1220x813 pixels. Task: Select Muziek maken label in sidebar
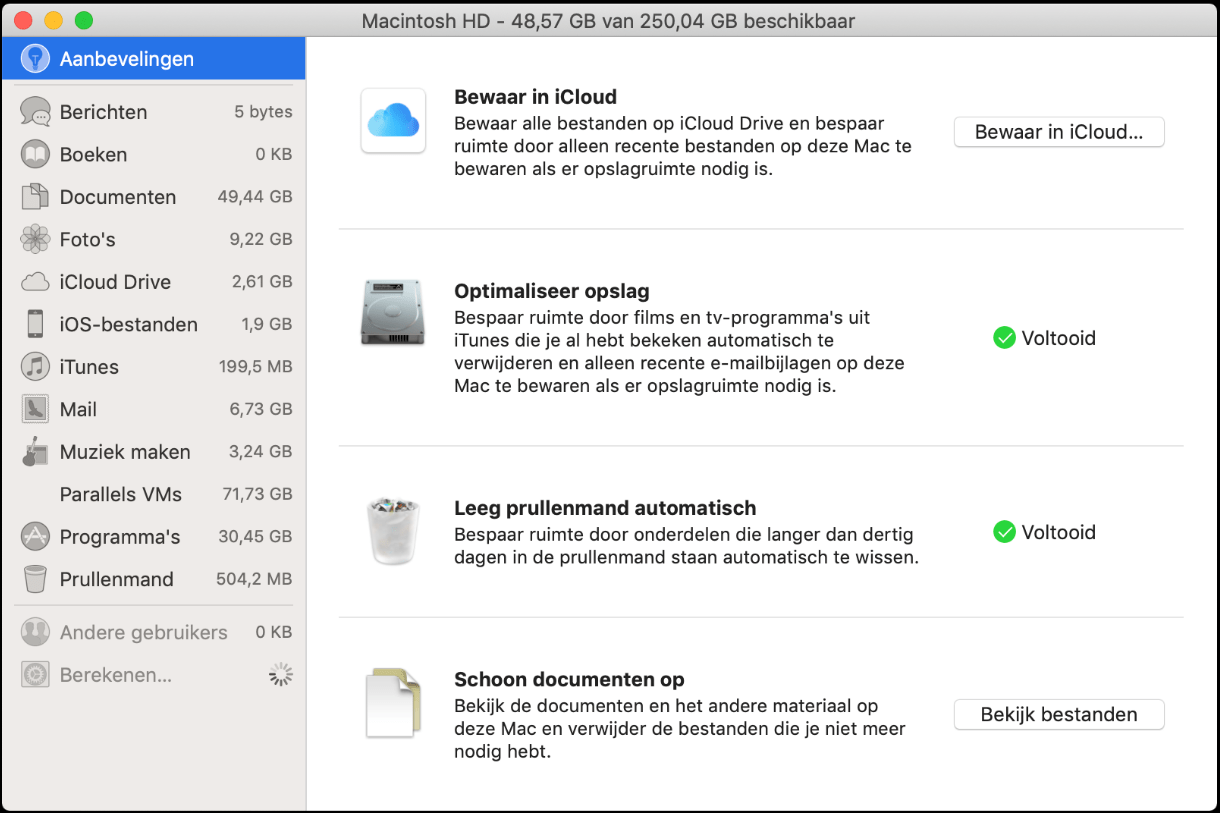click(125, 452)
